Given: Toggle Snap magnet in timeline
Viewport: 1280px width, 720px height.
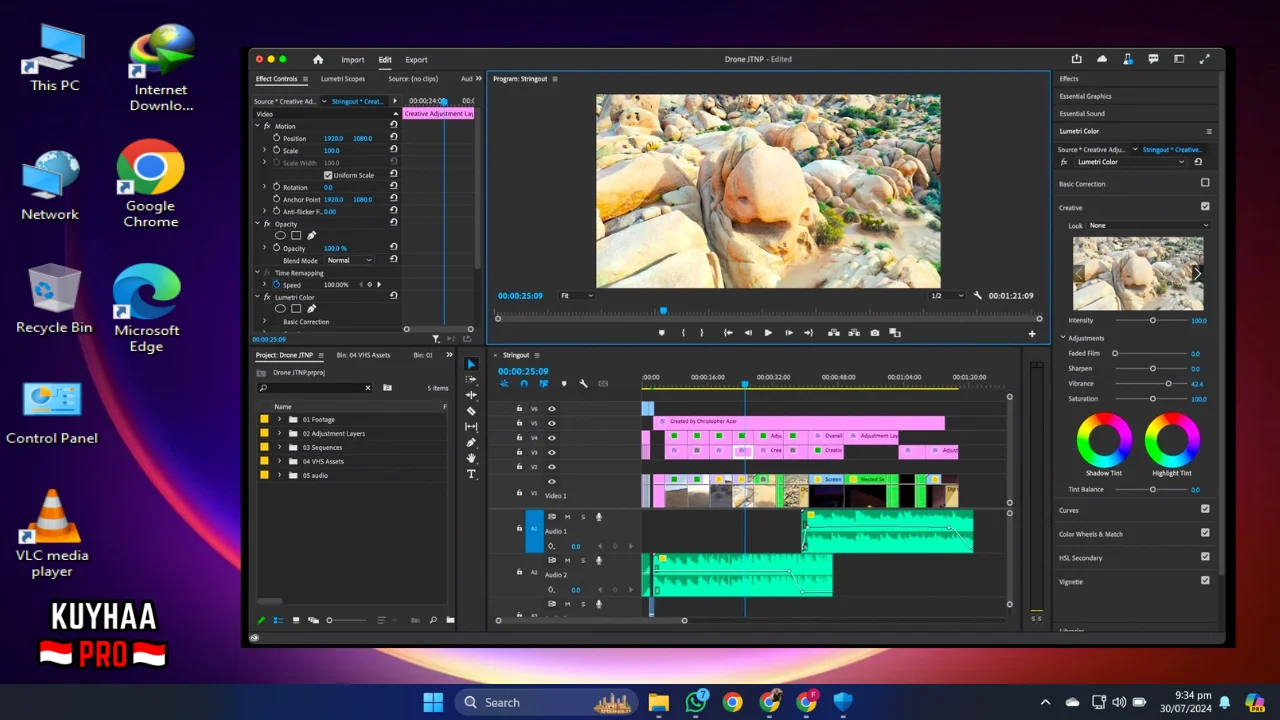Looking at the screenshot, I should click(524, 383).
